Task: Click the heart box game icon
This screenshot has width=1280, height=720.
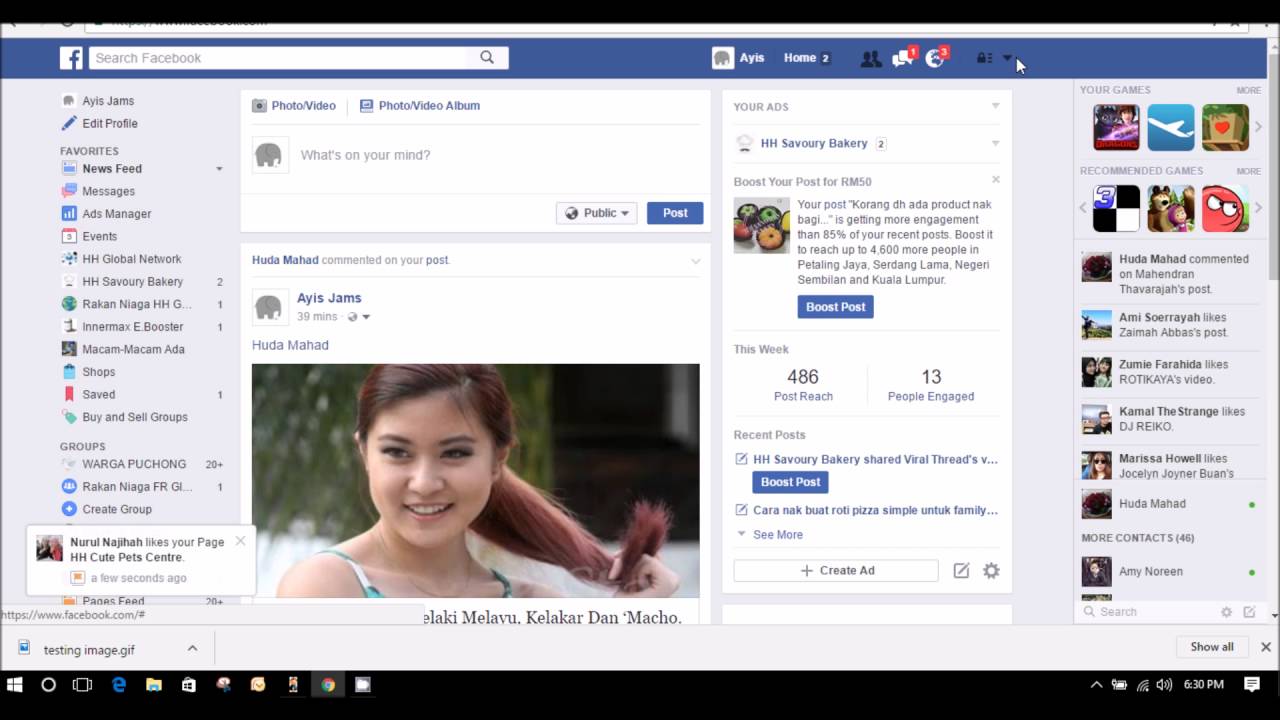Action: coord(1225,128)
